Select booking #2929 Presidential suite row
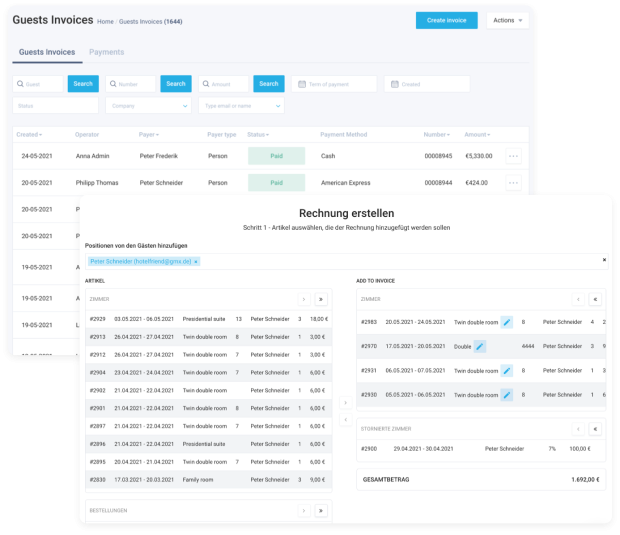 click(x=208, y=319)
